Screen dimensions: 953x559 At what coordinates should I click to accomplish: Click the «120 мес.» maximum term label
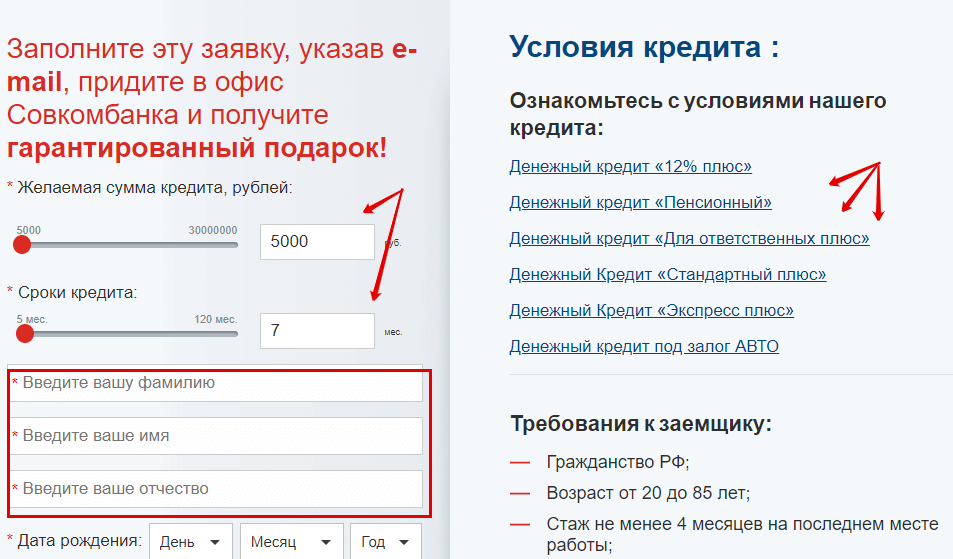(x=216, y=319)
